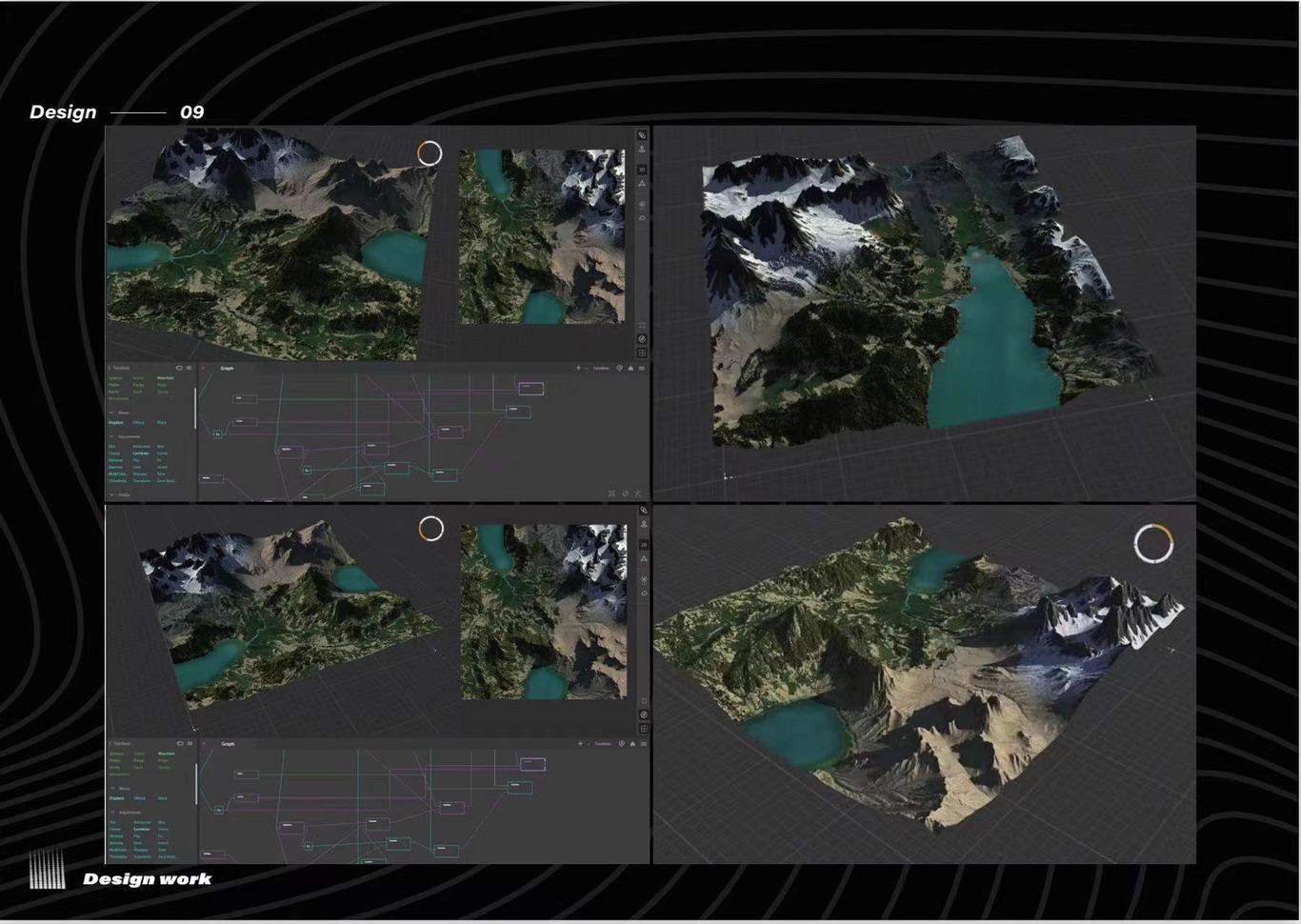
Task: Click the triangle mesh icon in lower viewport
Action: tap(644, 559)
